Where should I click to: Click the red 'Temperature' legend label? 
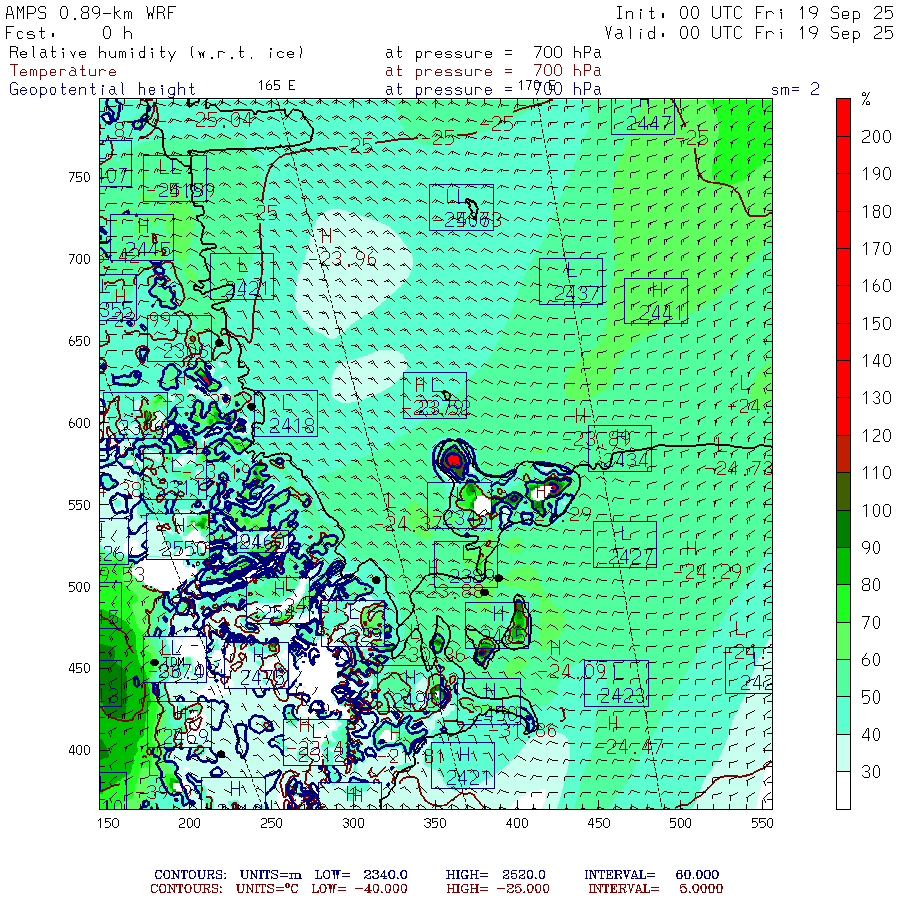click(63, 71)
